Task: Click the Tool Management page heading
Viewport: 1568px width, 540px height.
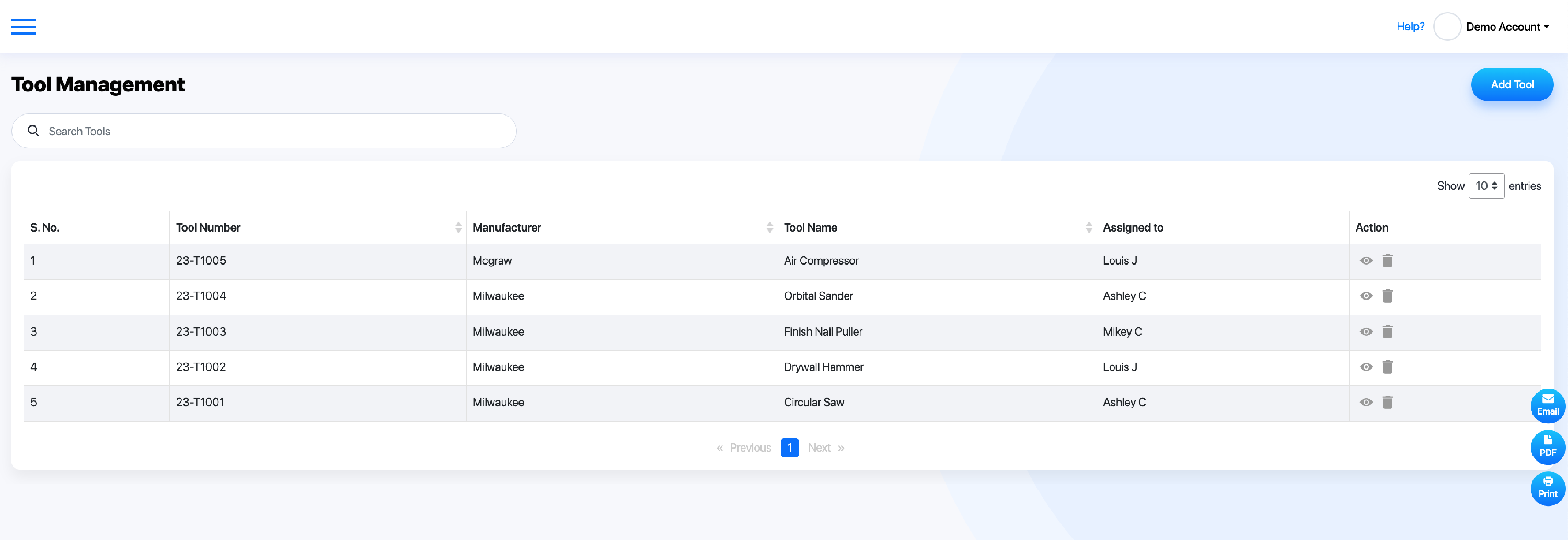Action: [98, 85]
